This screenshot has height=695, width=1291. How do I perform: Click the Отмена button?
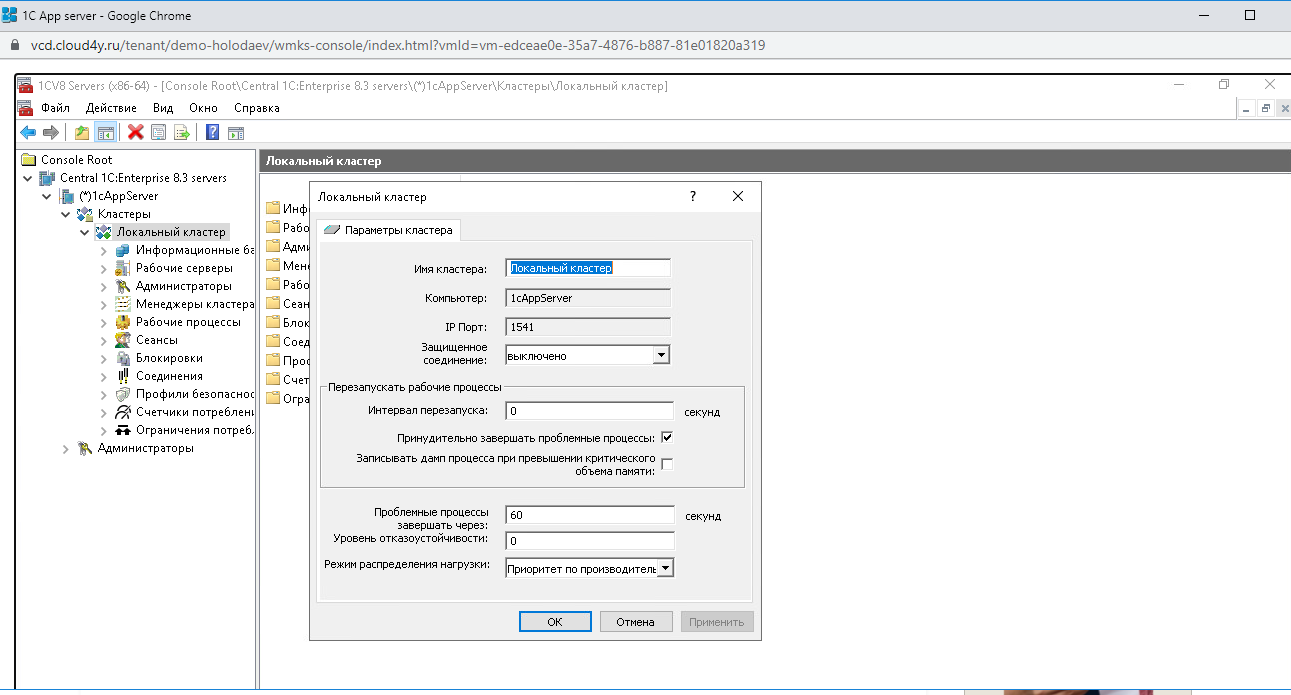tap(635, 622)
